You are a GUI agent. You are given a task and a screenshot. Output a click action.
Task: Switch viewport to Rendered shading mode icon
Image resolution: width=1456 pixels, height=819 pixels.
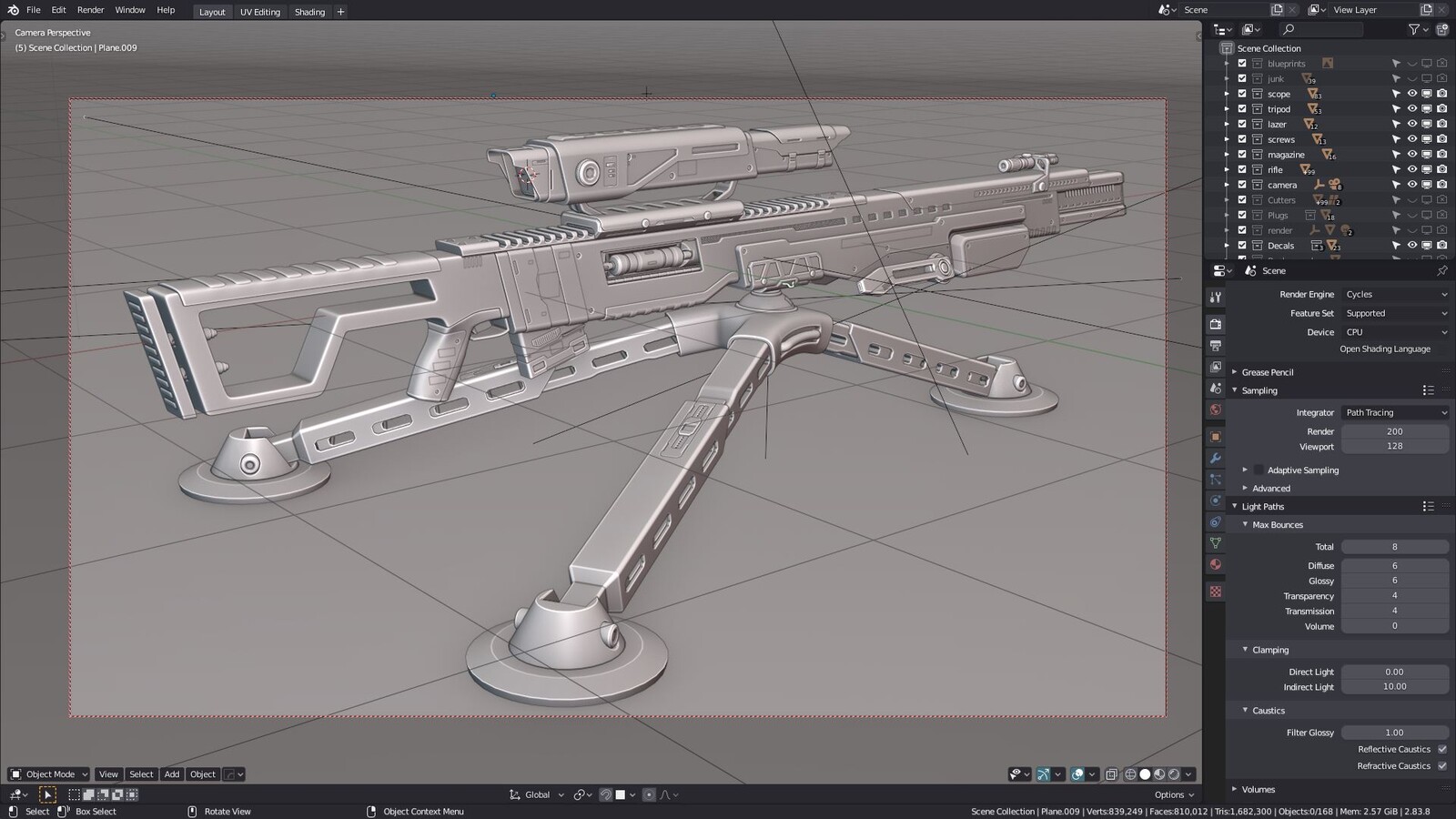pos(1174,773)
